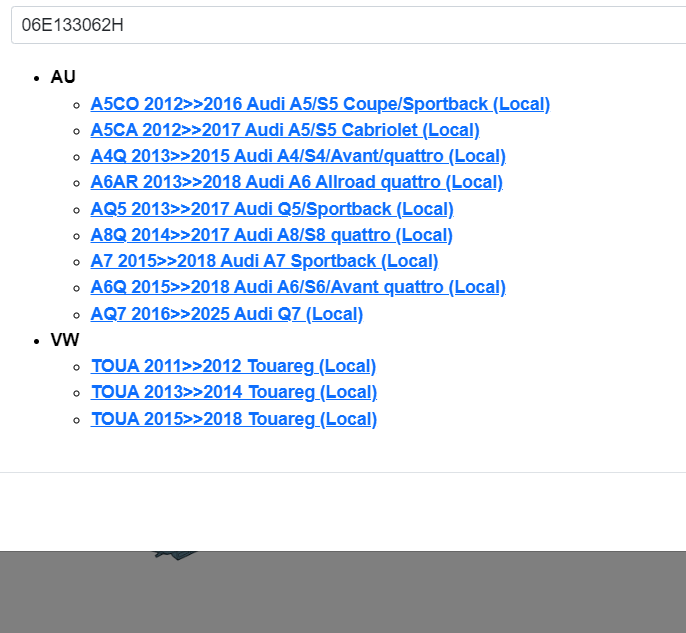Click the partially visible part image
686x633 pixels.
tap(177, 554)
